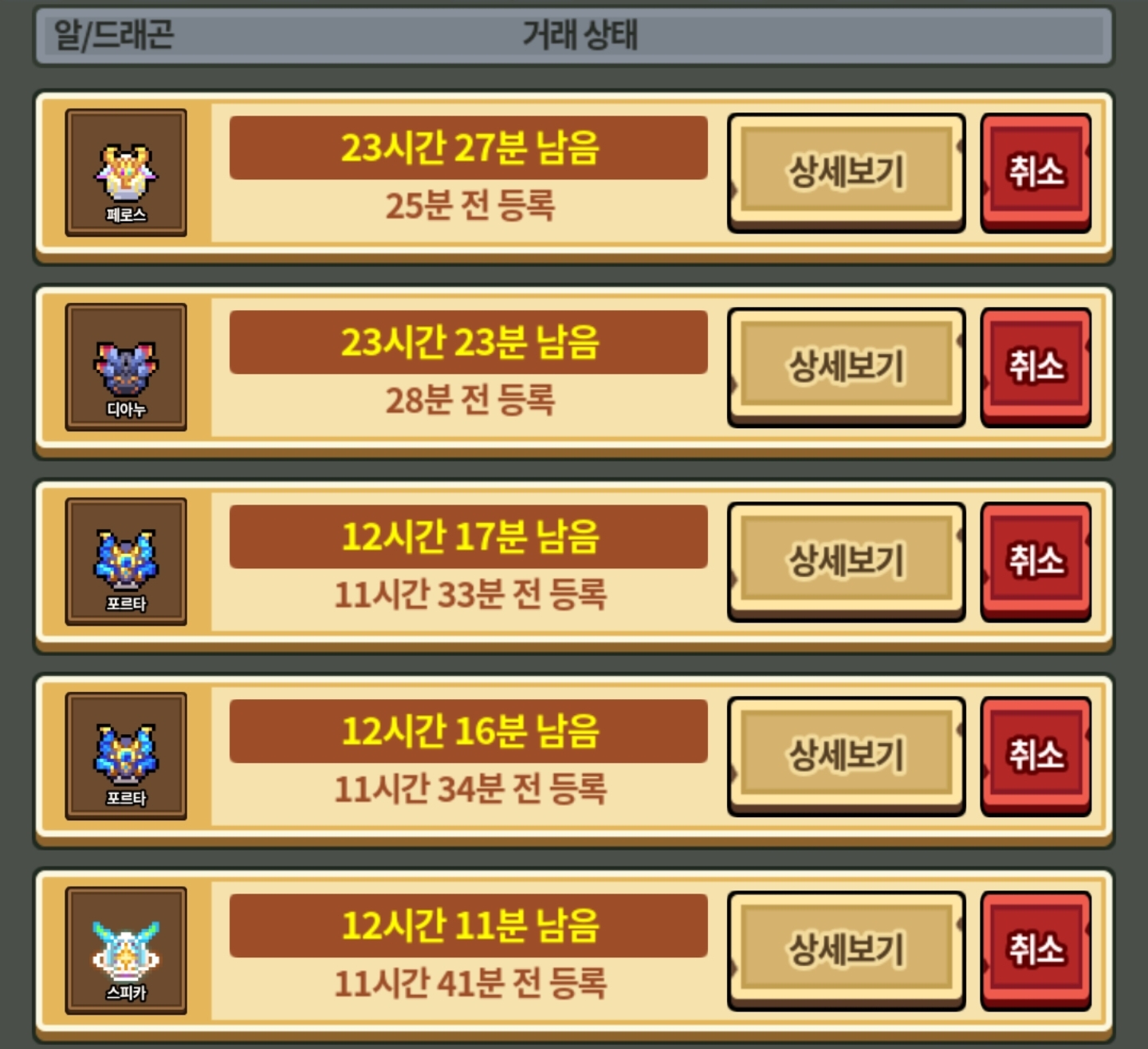Click the 거래 상태 column header

[580, 35]
